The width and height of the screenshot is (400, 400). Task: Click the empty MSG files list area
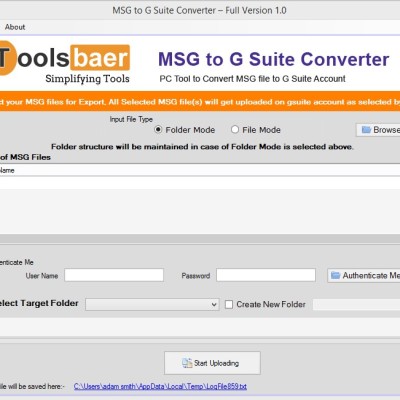pos(200,205)
